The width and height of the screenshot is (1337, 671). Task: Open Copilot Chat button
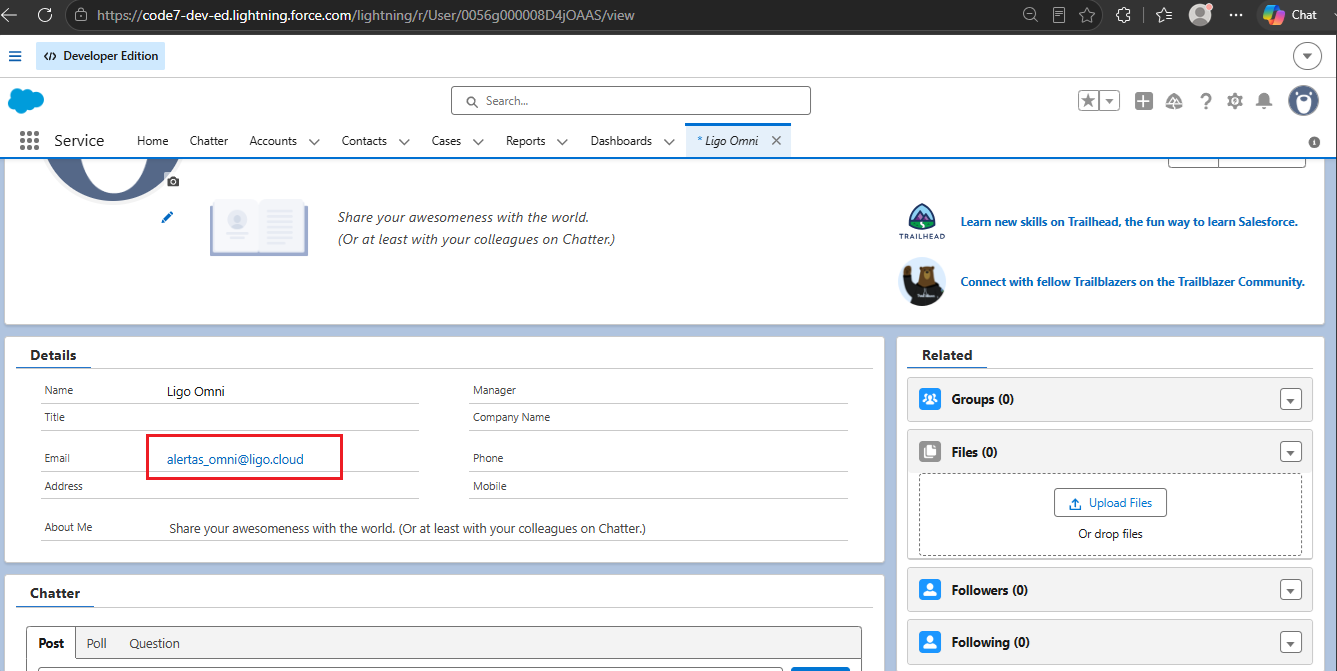tap(1290, 15)
